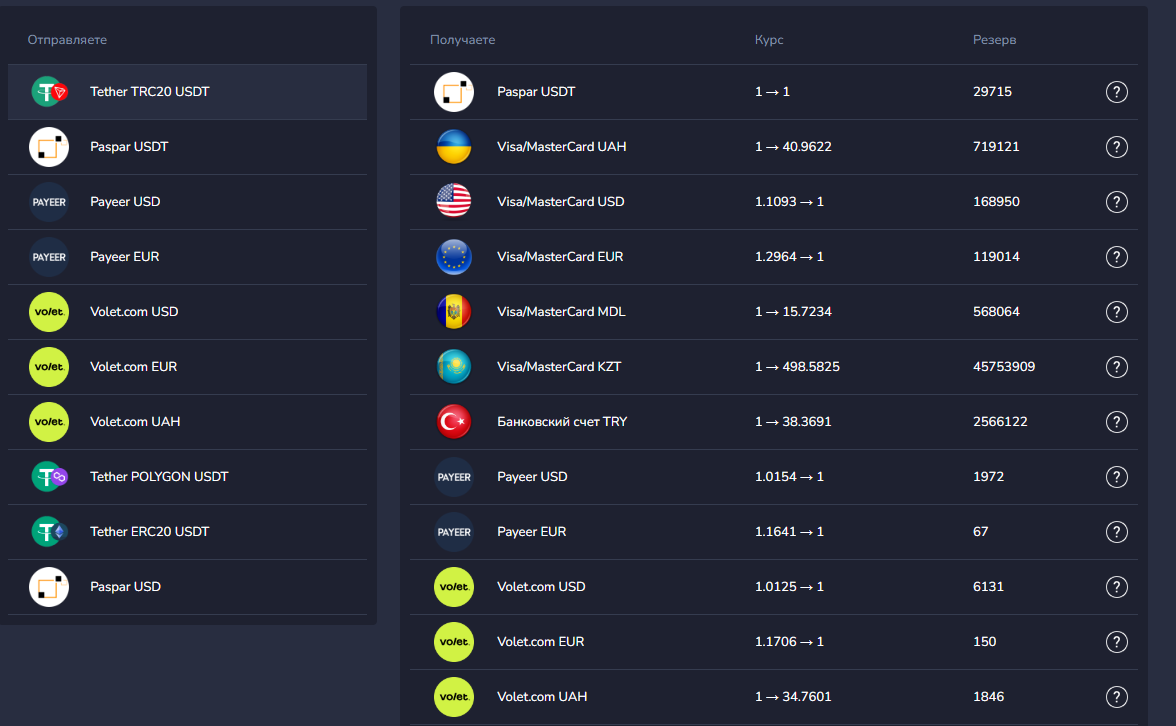This screenshot has height=726, width=1176.
Task: Click the Volet.com UAH logo in send list
Action: pyautogui.click(x=49, y=422)
